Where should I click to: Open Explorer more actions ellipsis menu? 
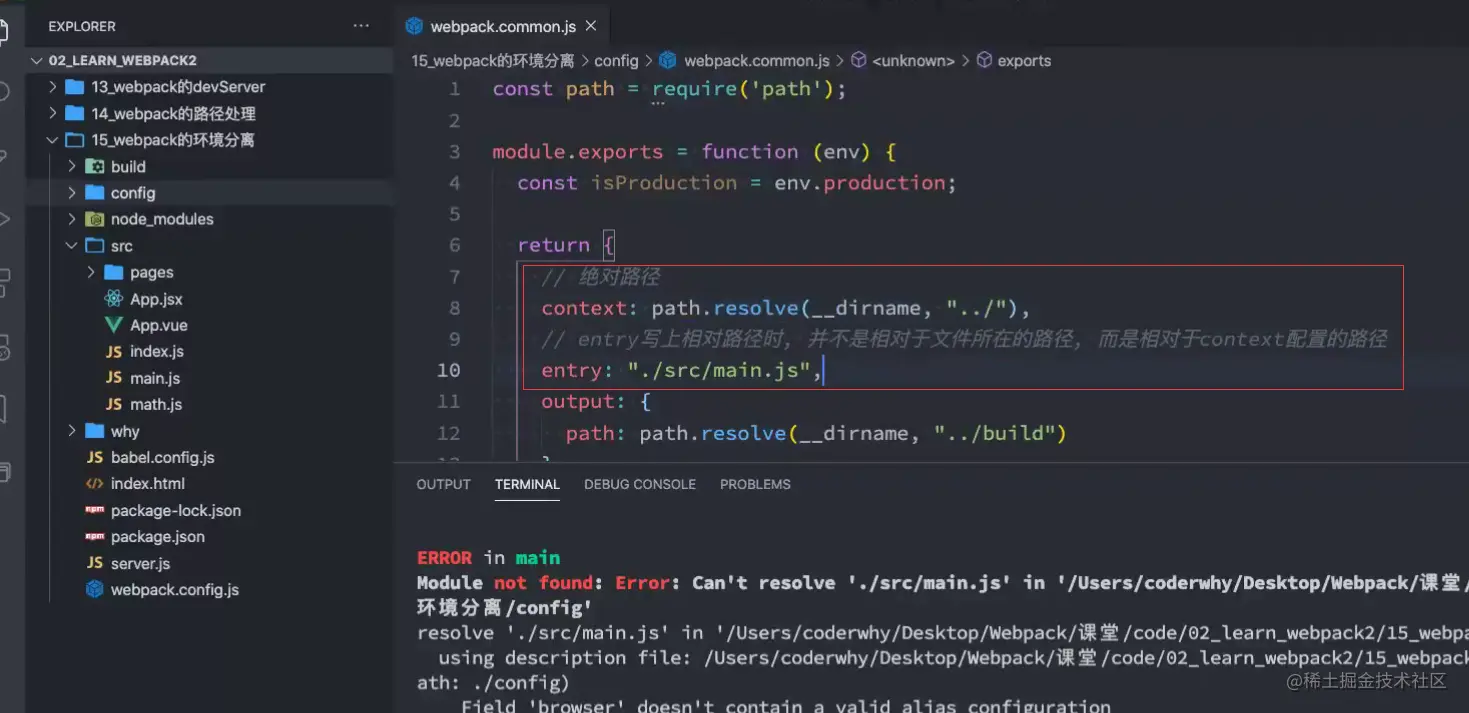(361, 26)
